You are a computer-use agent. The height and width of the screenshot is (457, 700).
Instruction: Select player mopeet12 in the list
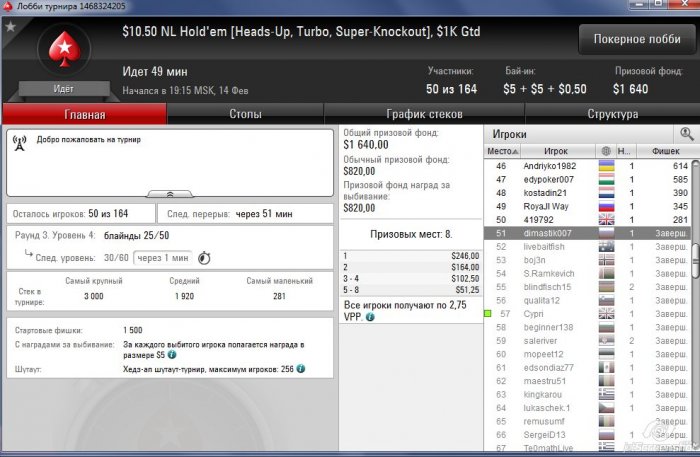pyautogui.click(x=587, y=354)
